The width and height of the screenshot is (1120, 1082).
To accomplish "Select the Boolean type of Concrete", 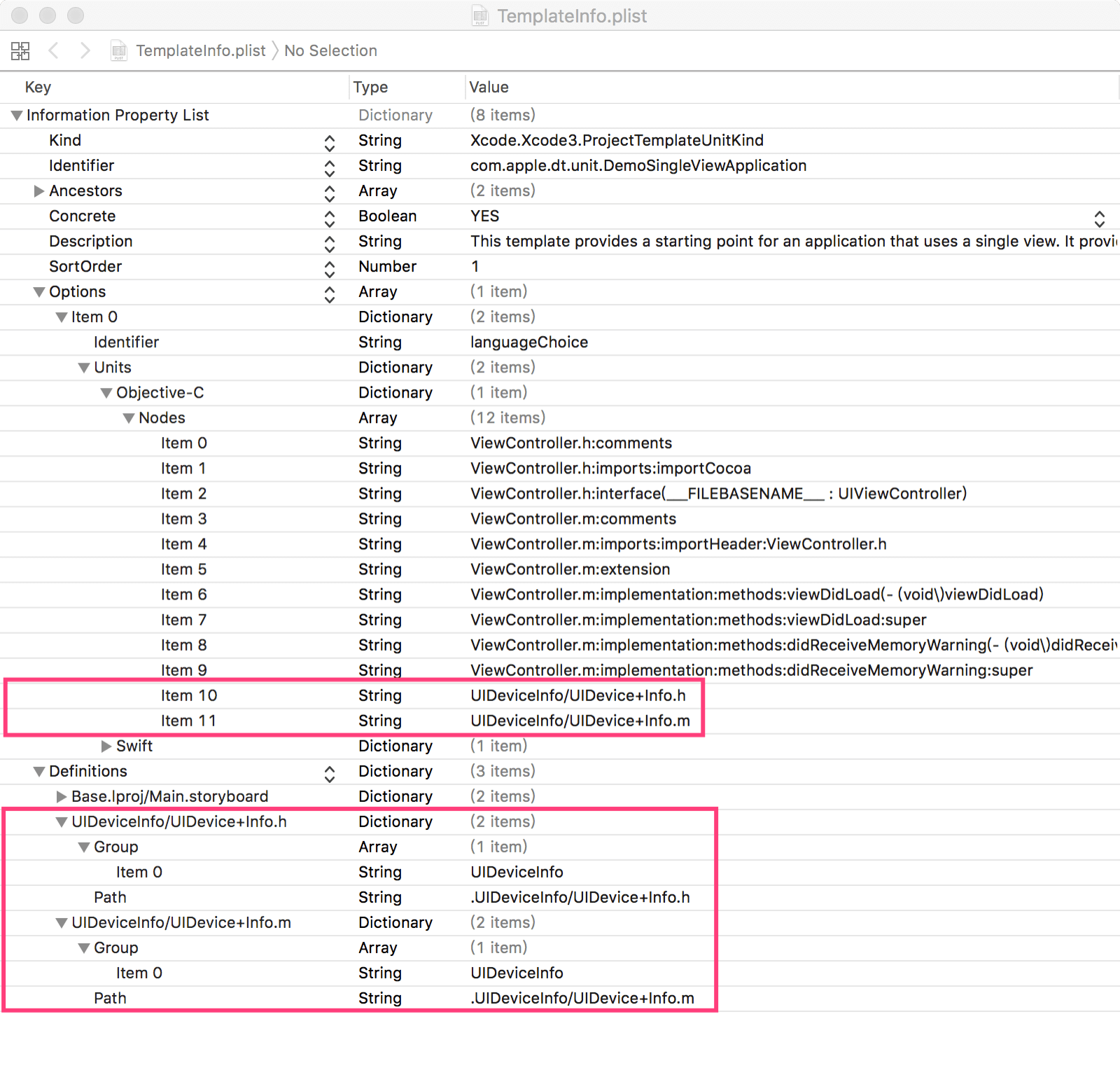I will point(388,216).
